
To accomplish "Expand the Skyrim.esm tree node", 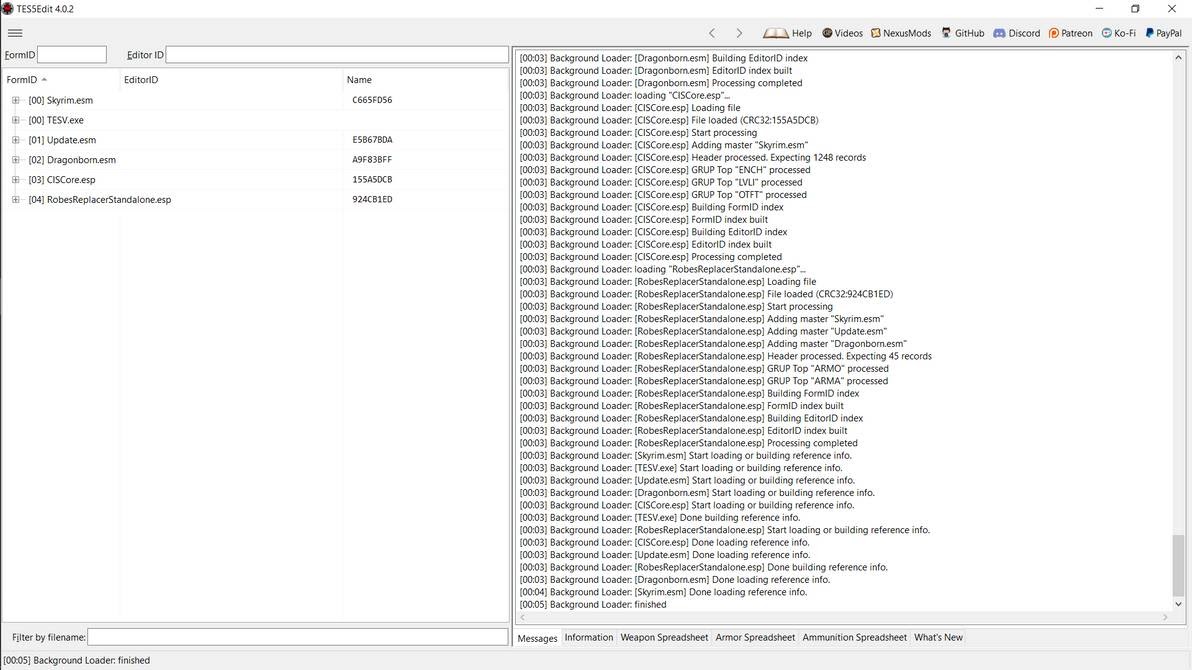I will (15, 100).
